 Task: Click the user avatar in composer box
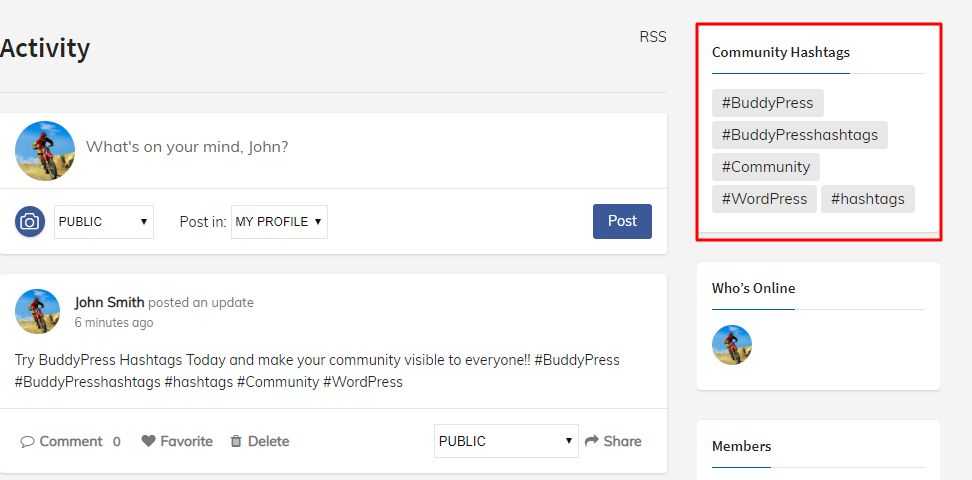point(45,151)
